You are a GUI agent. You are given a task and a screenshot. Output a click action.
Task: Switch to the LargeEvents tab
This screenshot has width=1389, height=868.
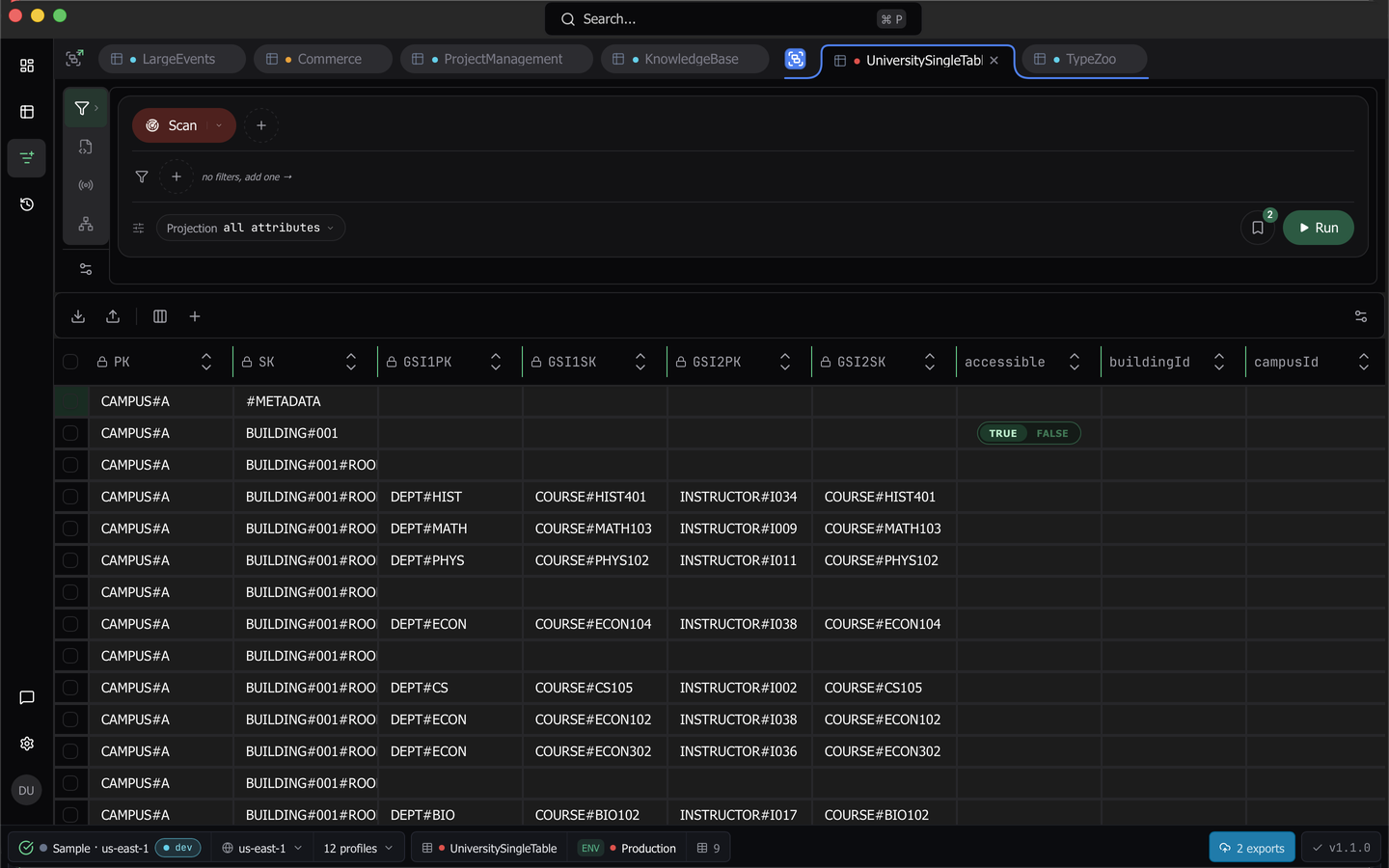[172, 59]
